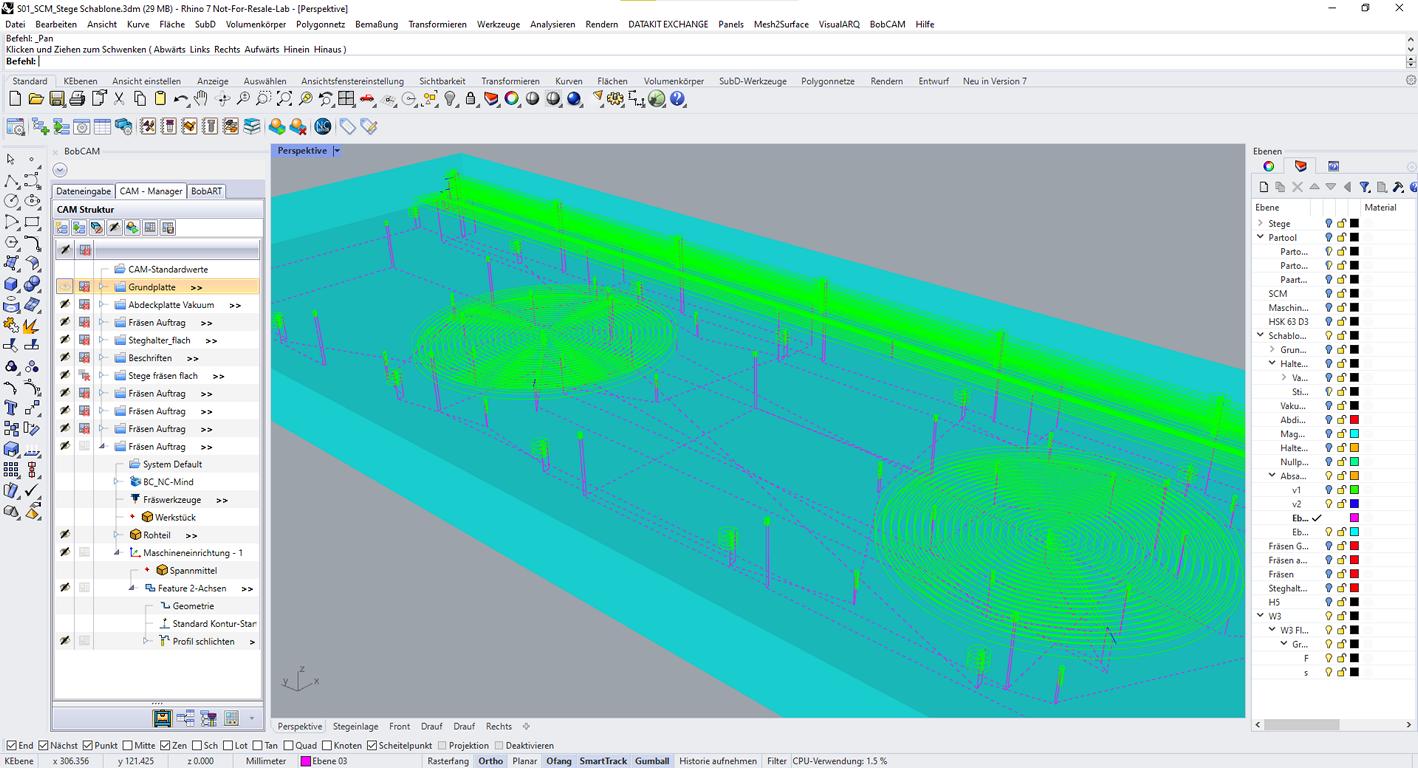Expand Abdeckplatte Vakuum tree node
This screenshot has width=1418, height=768.
[102, 305]
